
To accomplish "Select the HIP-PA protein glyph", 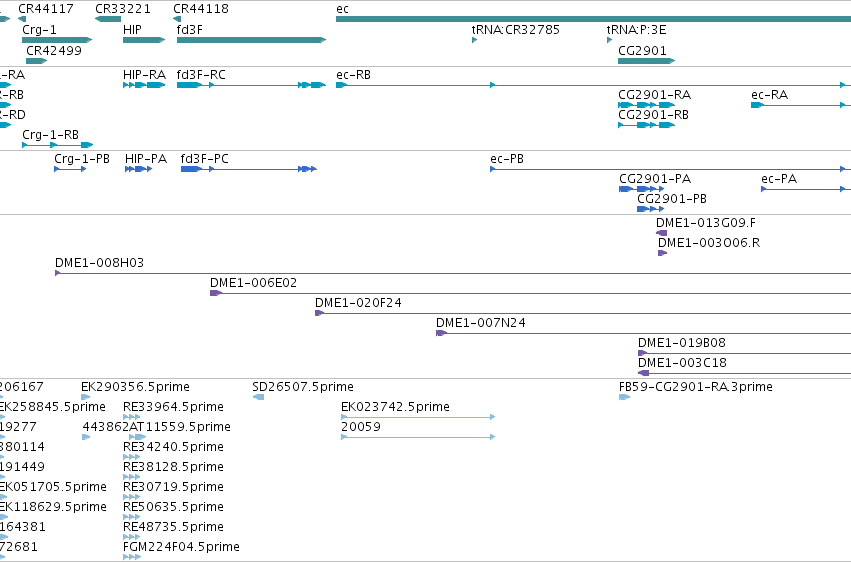I will point(138,169).
